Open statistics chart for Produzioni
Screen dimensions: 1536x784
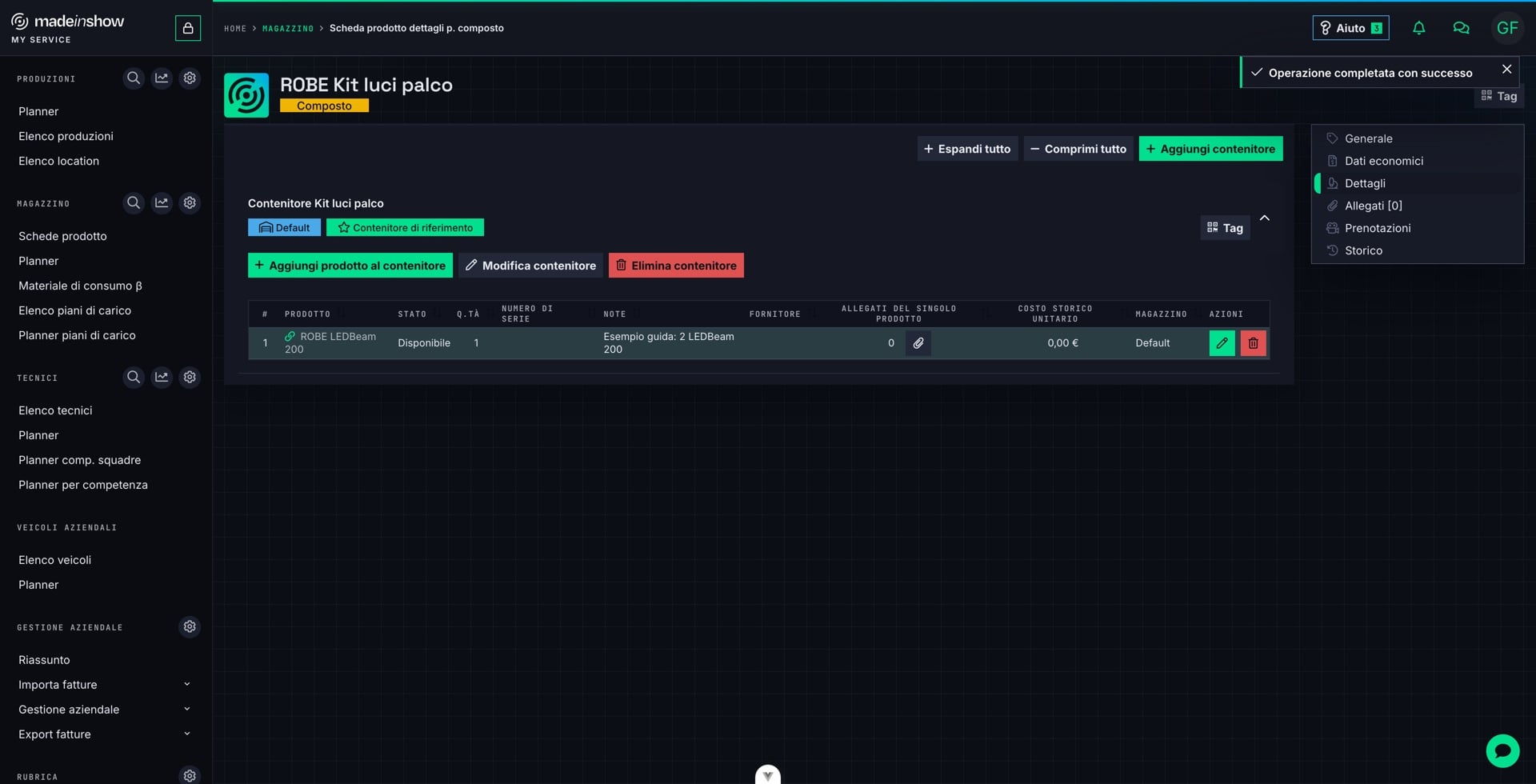(x=162, y=78)
